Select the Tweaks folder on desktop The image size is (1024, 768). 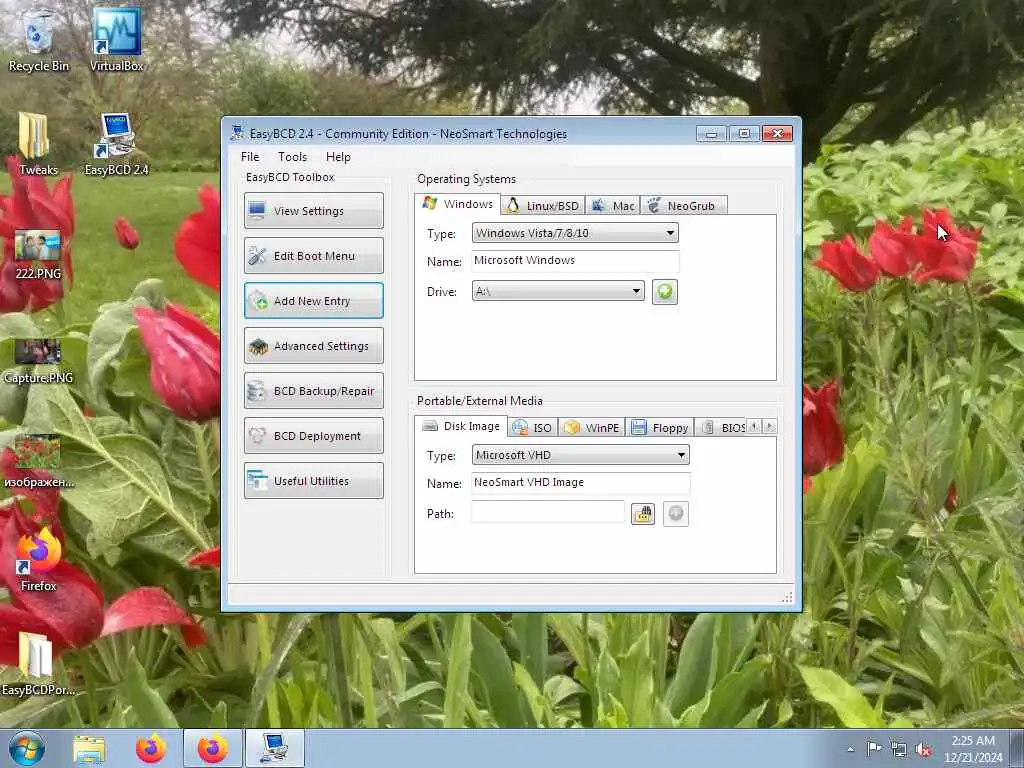[38, 144]
